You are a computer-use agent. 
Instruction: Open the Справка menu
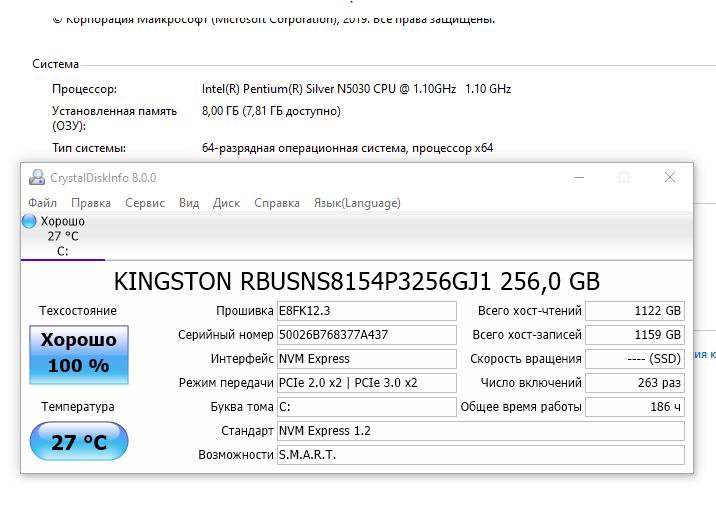277,203
